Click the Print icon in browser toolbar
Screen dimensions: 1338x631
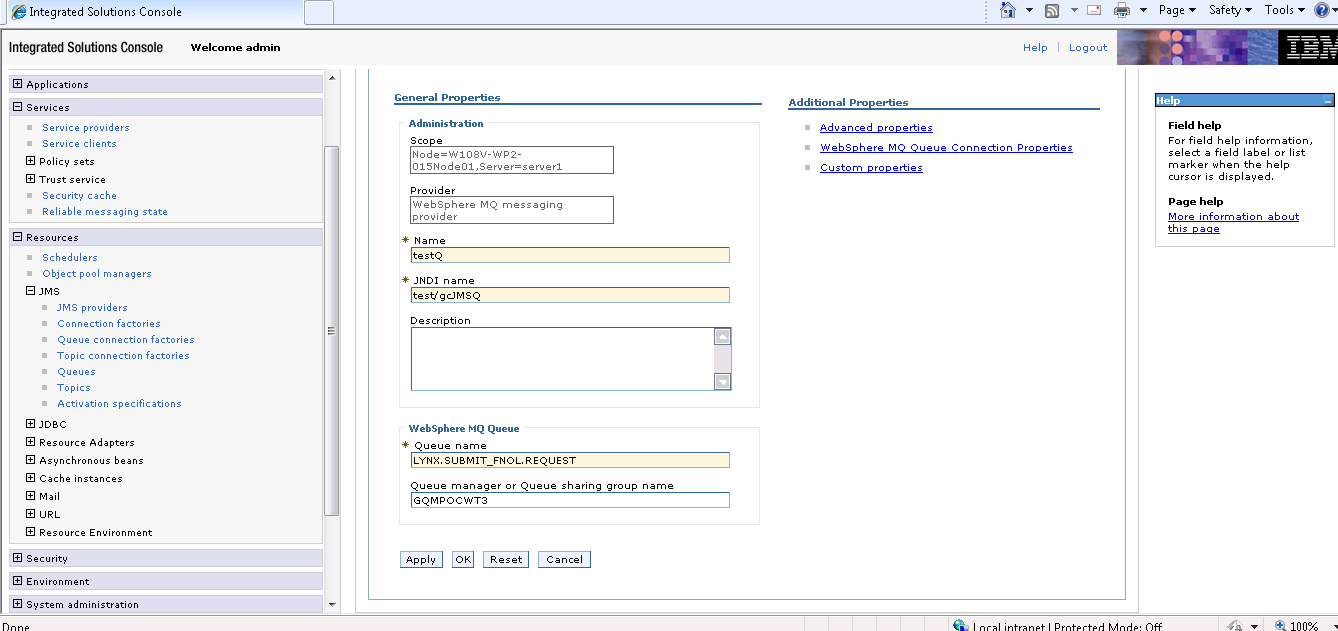(x=1122, y=10)
